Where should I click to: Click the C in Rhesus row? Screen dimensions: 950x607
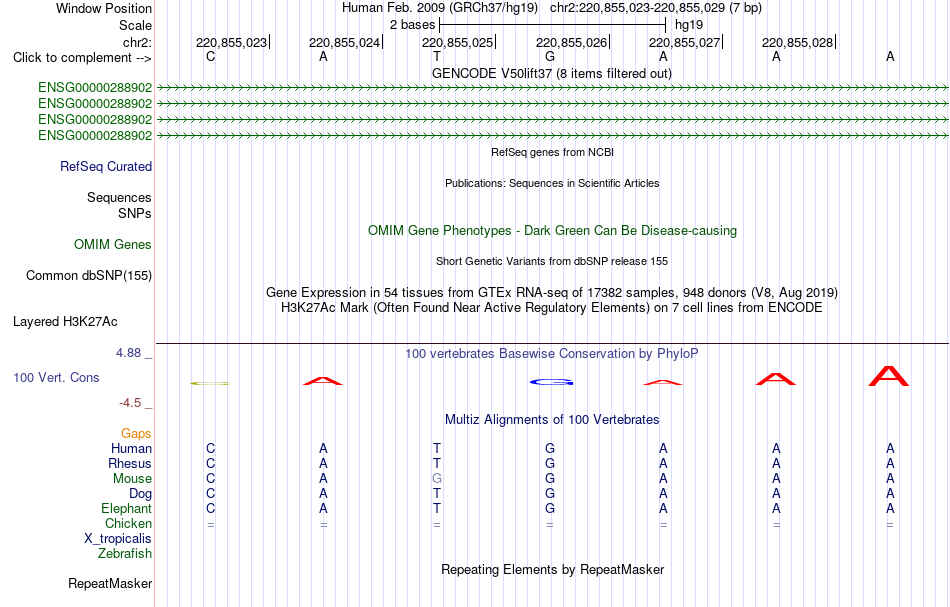[x=210, y=463]
